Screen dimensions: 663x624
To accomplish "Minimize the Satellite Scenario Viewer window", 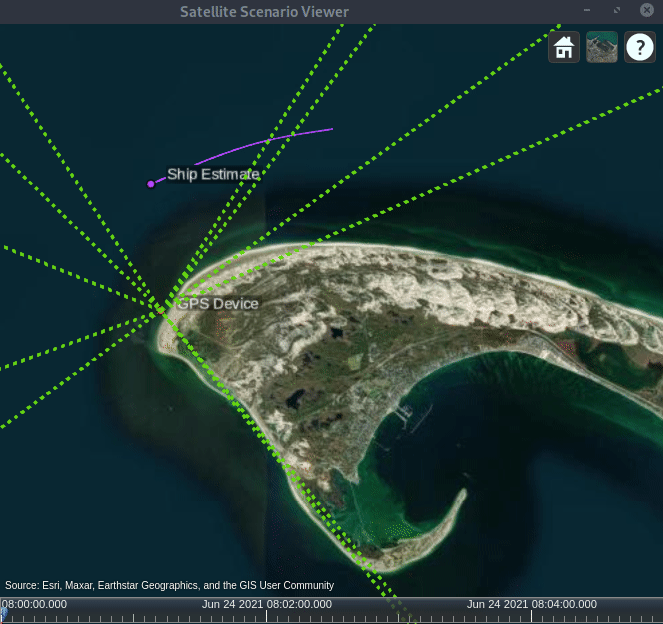I will coord(587,11).
